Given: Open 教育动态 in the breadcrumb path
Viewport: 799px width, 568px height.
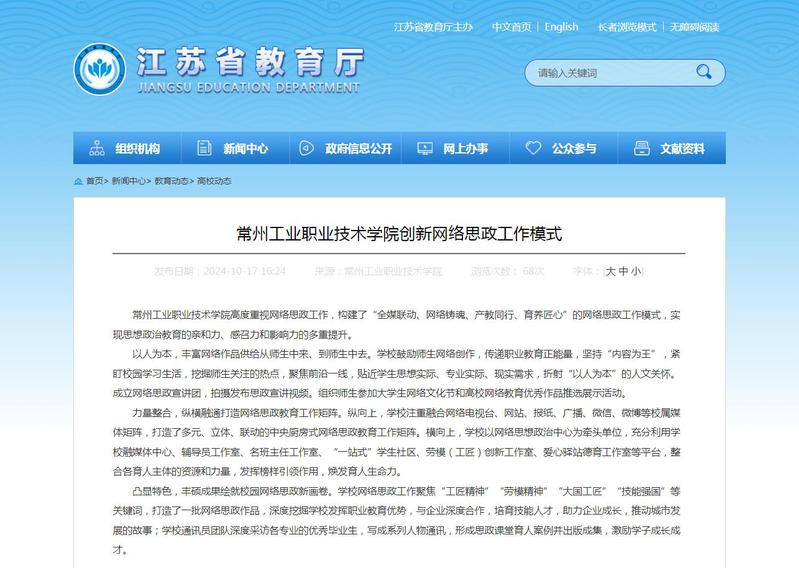Looking at the screenshot, I should [x=172, y=181].
